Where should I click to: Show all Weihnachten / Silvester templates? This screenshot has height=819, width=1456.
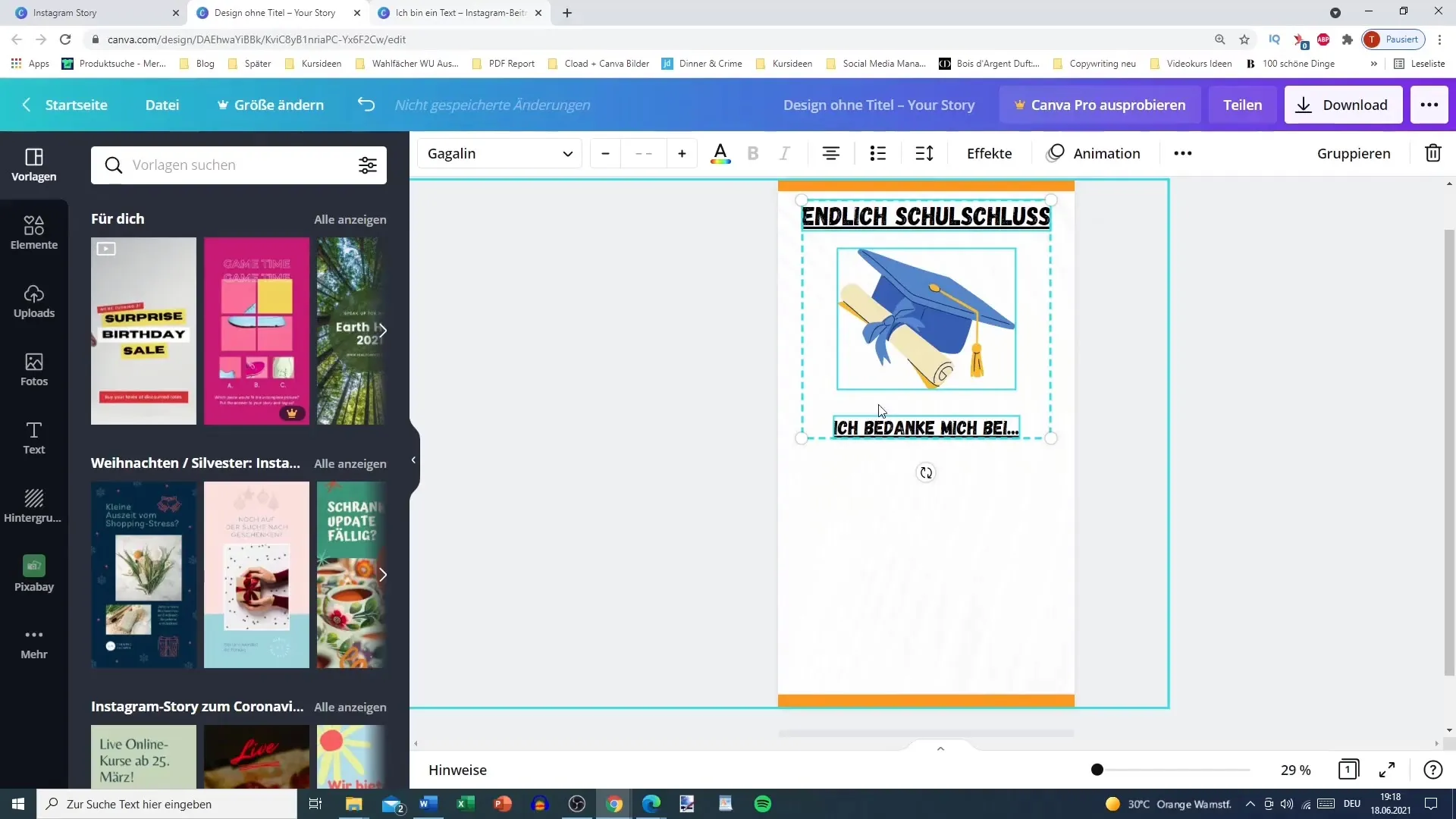(350, 463)
